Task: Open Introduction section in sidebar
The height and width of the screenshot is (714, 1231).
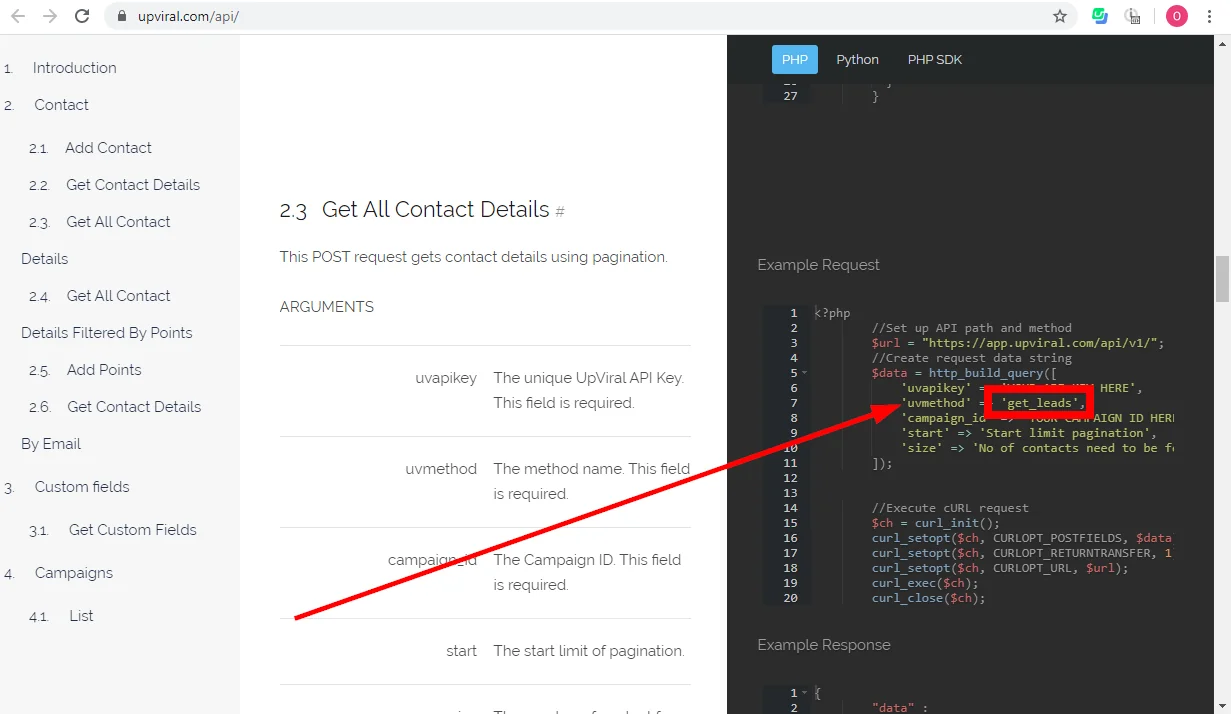Action: (74, 68)
